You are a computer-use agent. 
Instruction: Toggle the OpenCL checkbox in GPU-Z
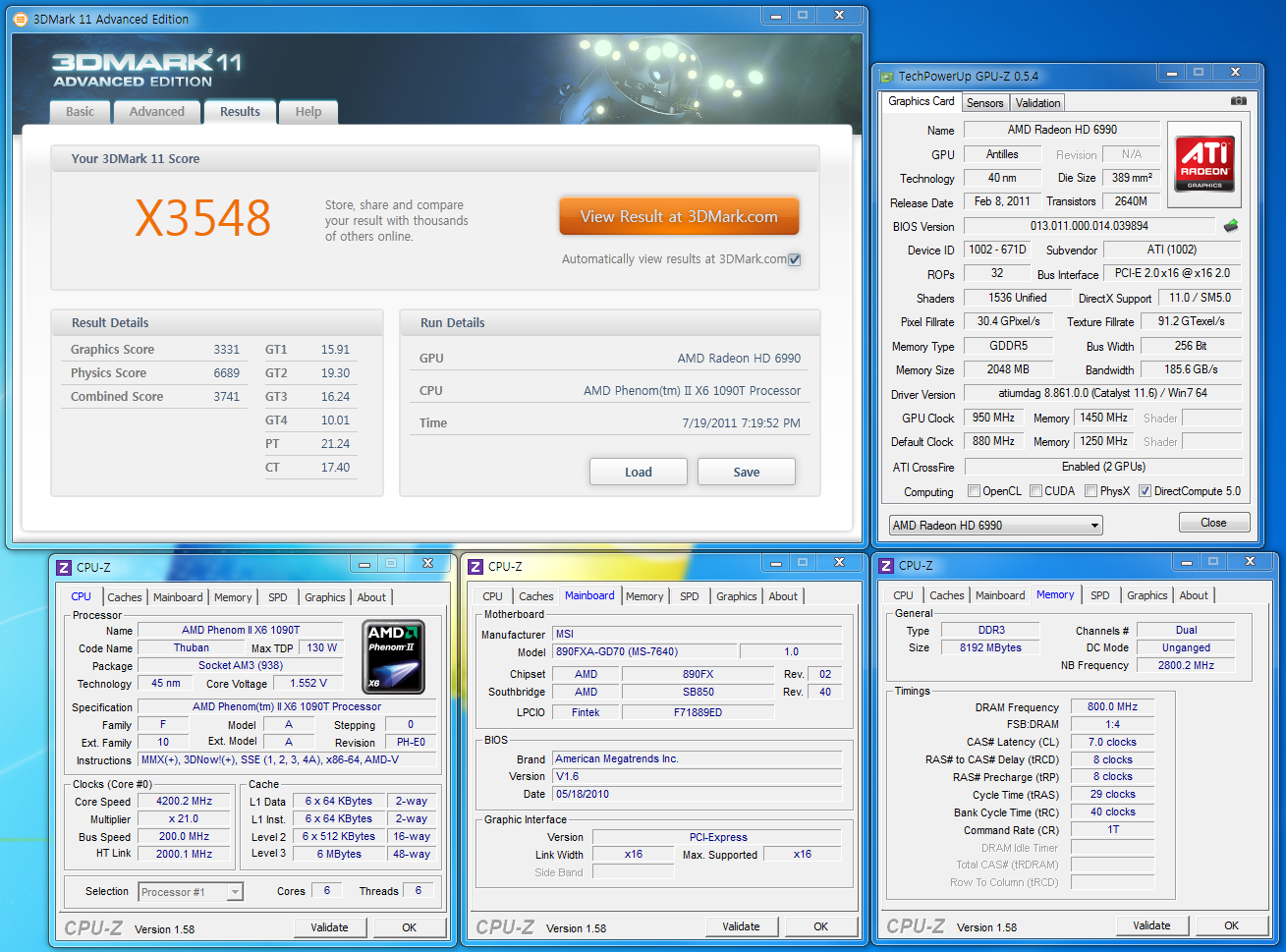point(974,491)
